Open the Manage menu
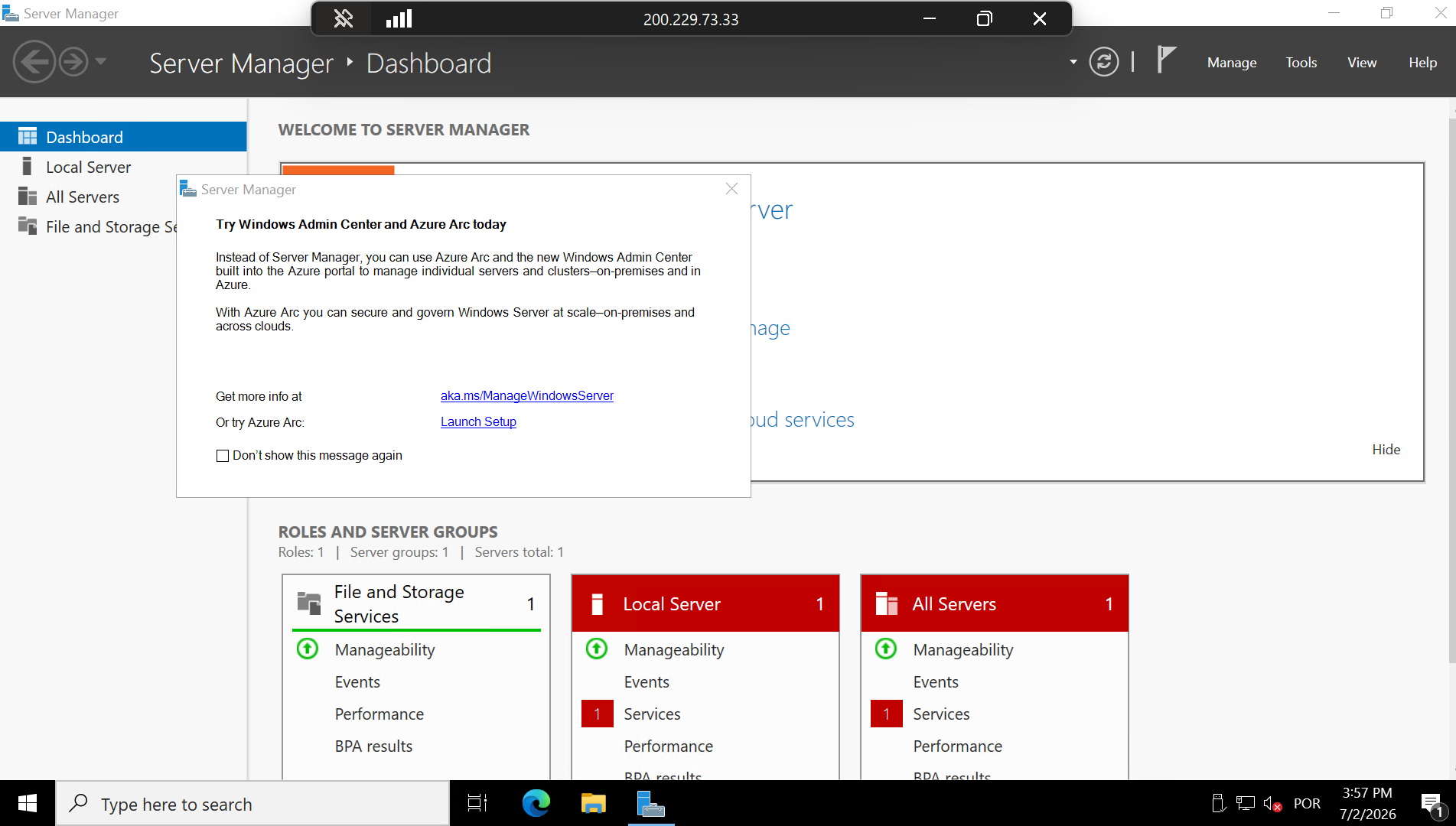1456x826 pixels. pos(1232,63)
